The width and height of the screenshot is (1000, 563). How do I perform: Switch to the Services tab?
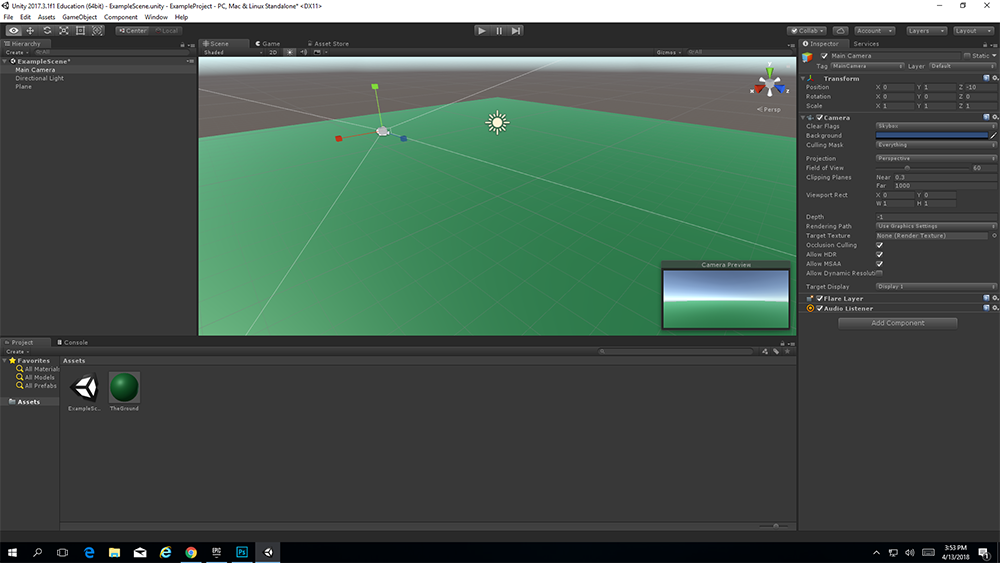point(866,44)
